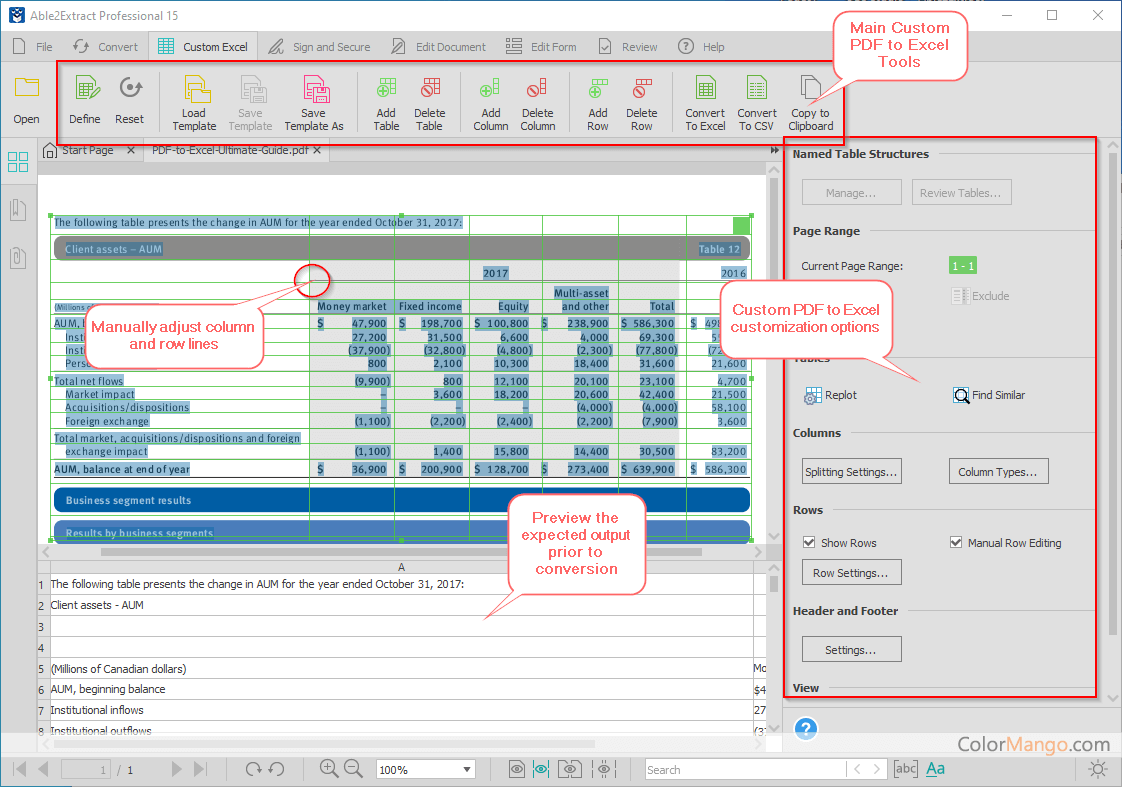1122x787 pixels.
Task: Toggle the Manual Row Editing checkbox
Action: [x=956, y=543]
